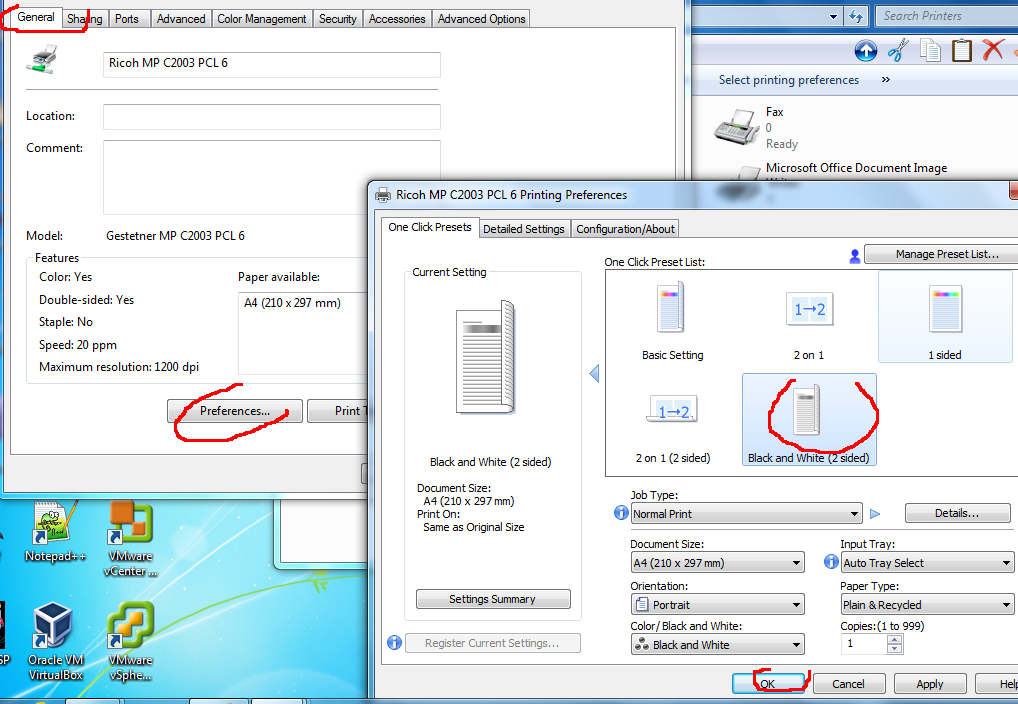Switch to the Detailed Settings tab

524,229
